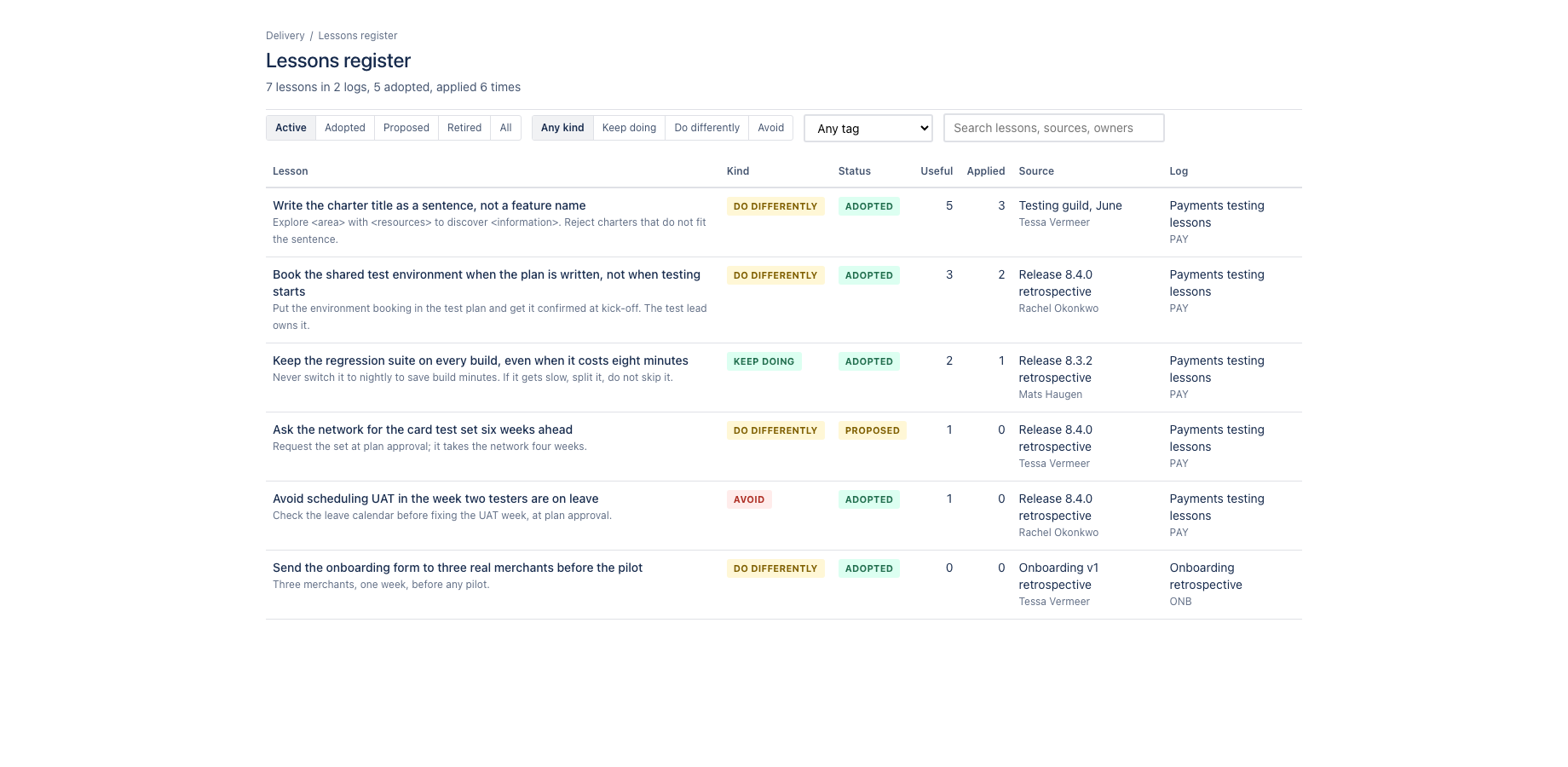This screenshot has width=1568, height=767.
Task: Click the PROPOSED status badge
Action: coord(873,430)
